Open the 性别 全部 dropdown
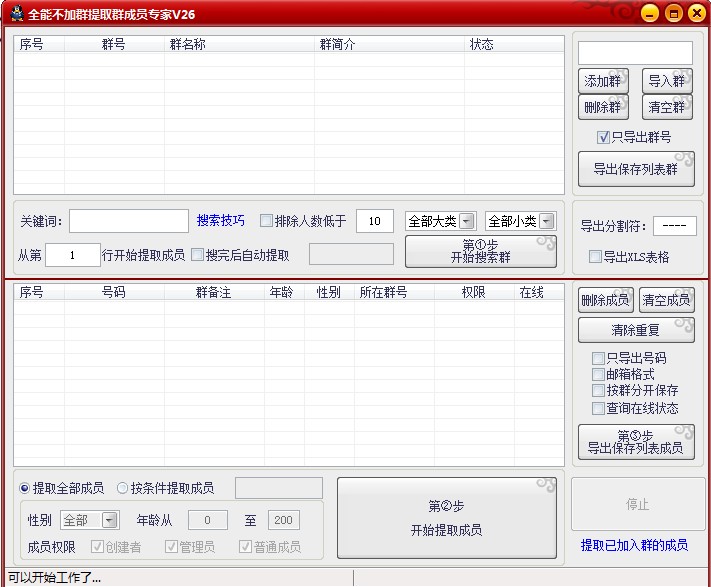Viewport: 711px width, 587px height. (x=89, y=520)
